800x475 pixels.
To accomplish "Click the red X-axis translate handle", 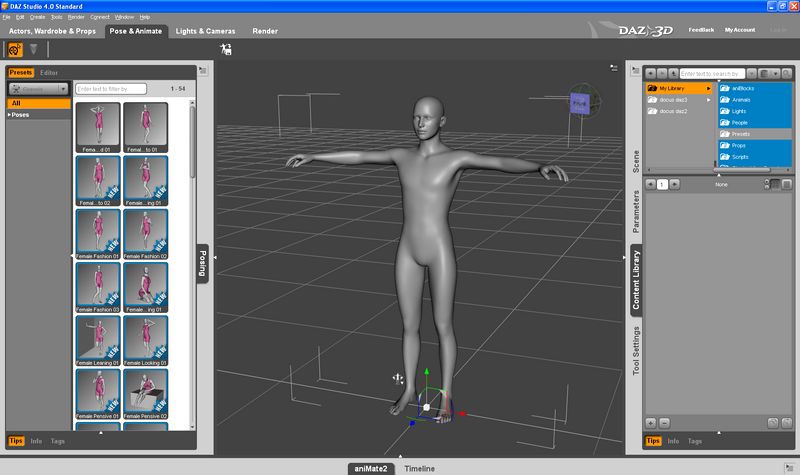I will 462,414.
